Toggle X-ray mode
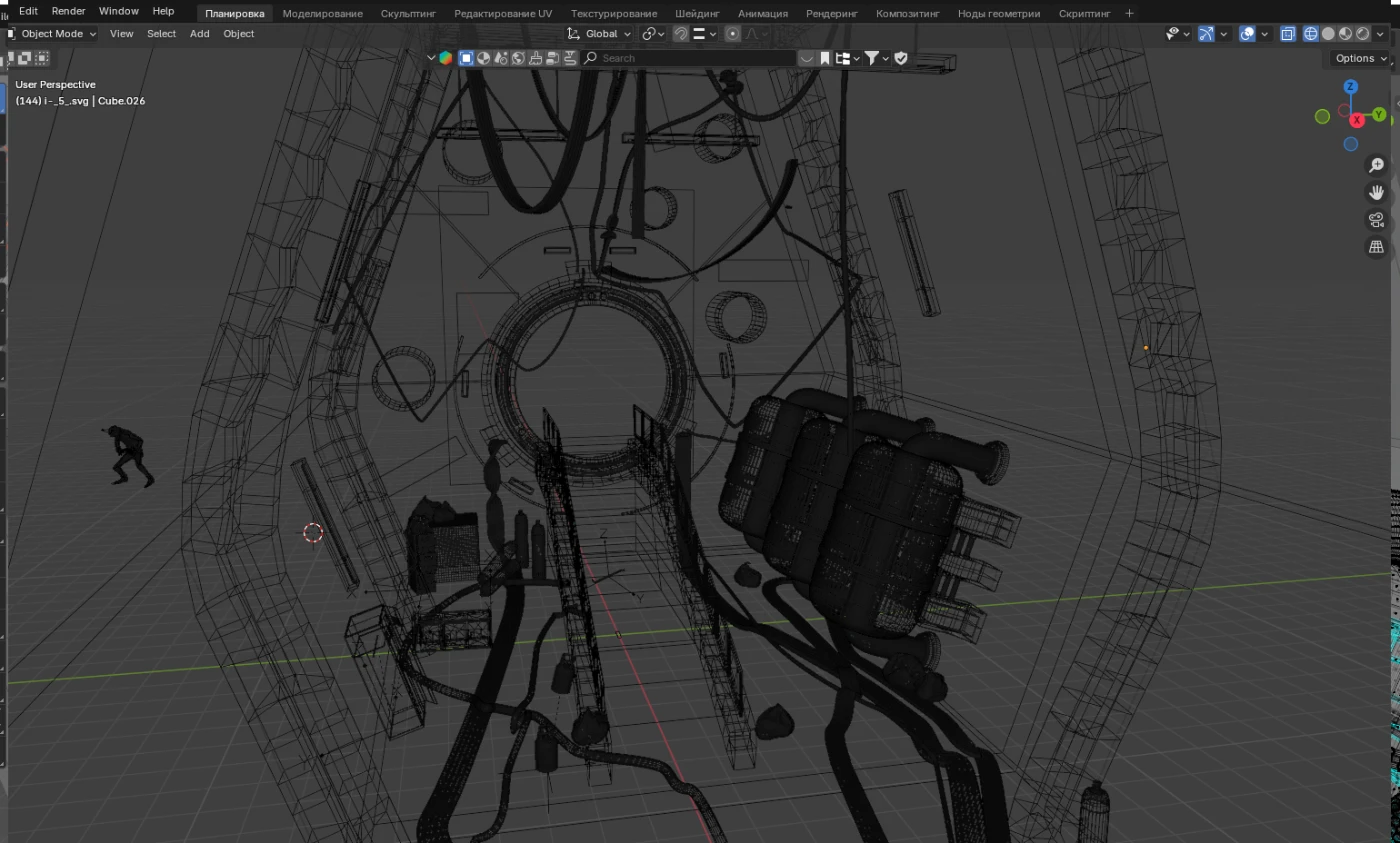Image resolution: width=1400 pixels, height=843 pixels. tap(1287, 33)
